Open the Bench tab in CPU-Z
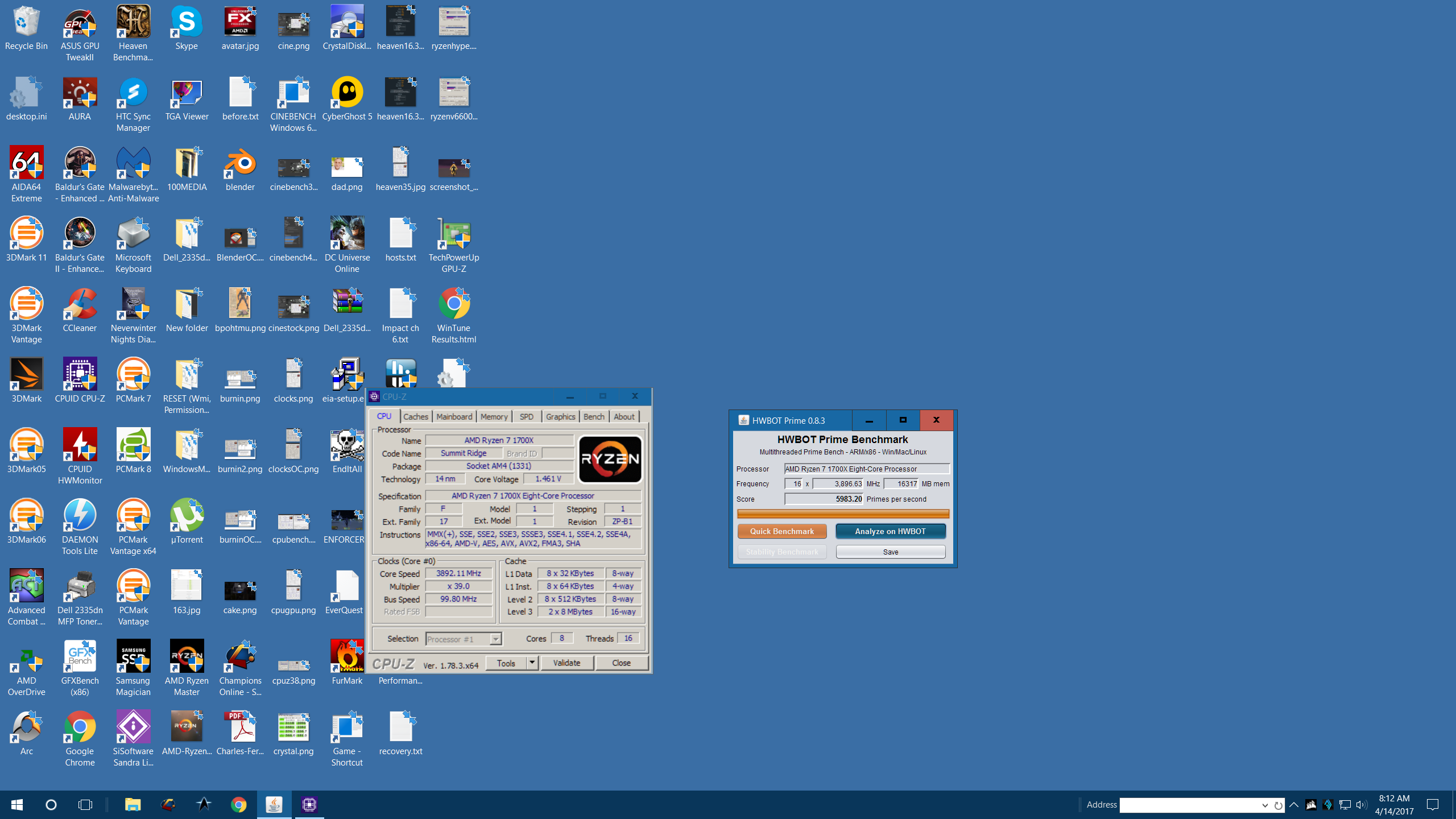 pos(594,417)
